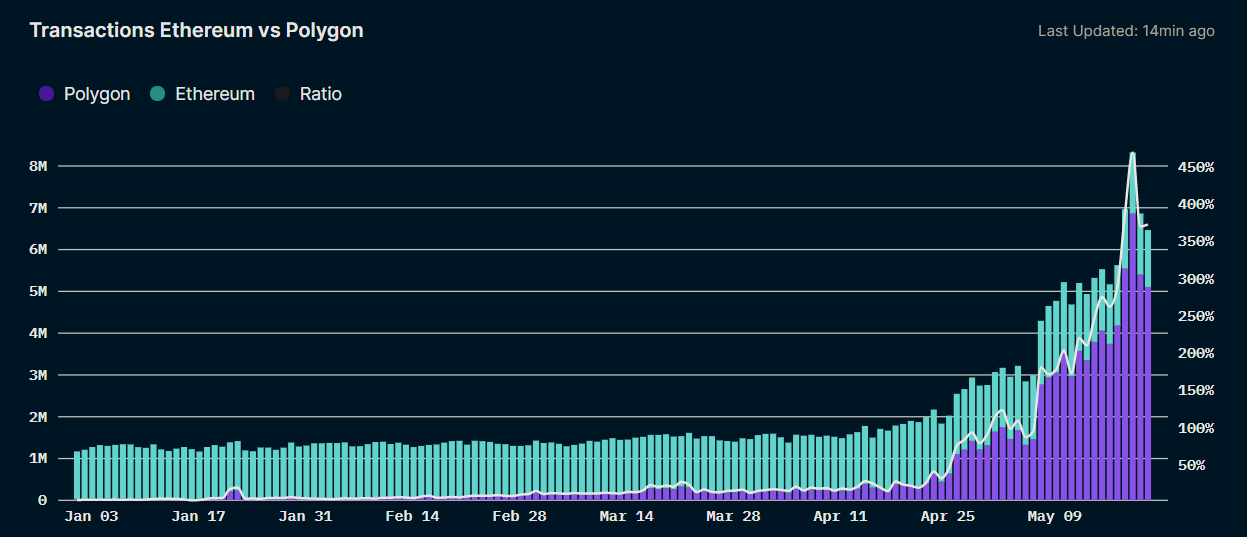Click the 450% right axis label
Image resolution: width=1247 pixels, height=537 pixels.
pyautogui.click(x=1195, y=167)
